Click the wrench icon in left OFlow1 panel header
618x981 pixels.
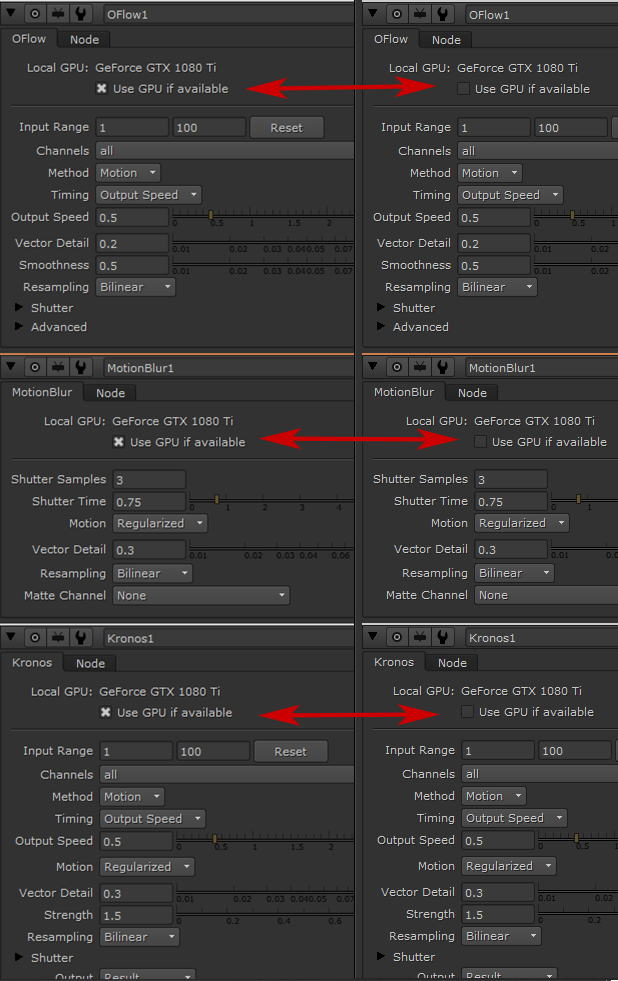[x=82, y=14]
